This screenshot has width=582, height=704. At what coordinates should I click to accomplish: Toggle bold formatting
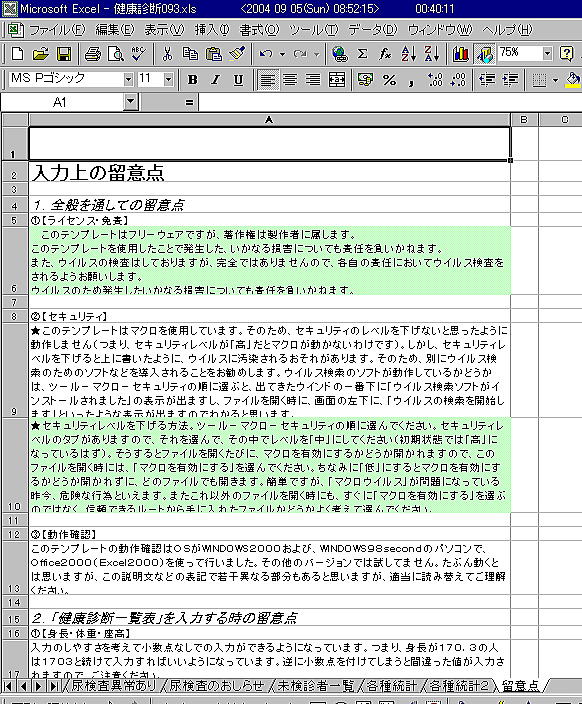tap(193, 80)
